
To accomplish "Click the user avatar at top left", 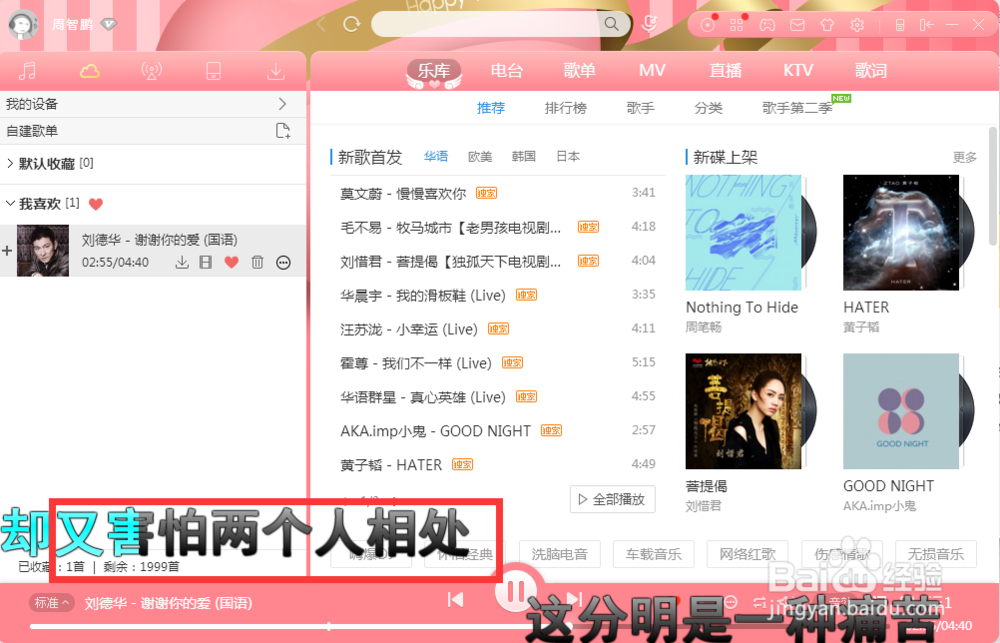I will click(x=23, y=24).
